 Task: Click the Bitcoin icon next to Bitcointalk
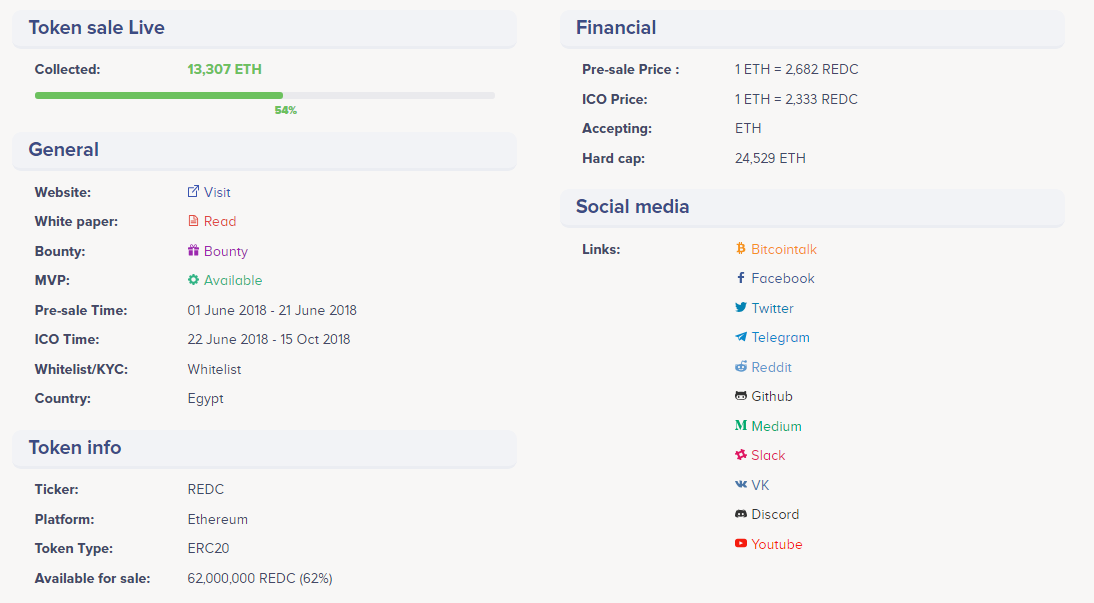pyautogui.click(x=741, y=248)
